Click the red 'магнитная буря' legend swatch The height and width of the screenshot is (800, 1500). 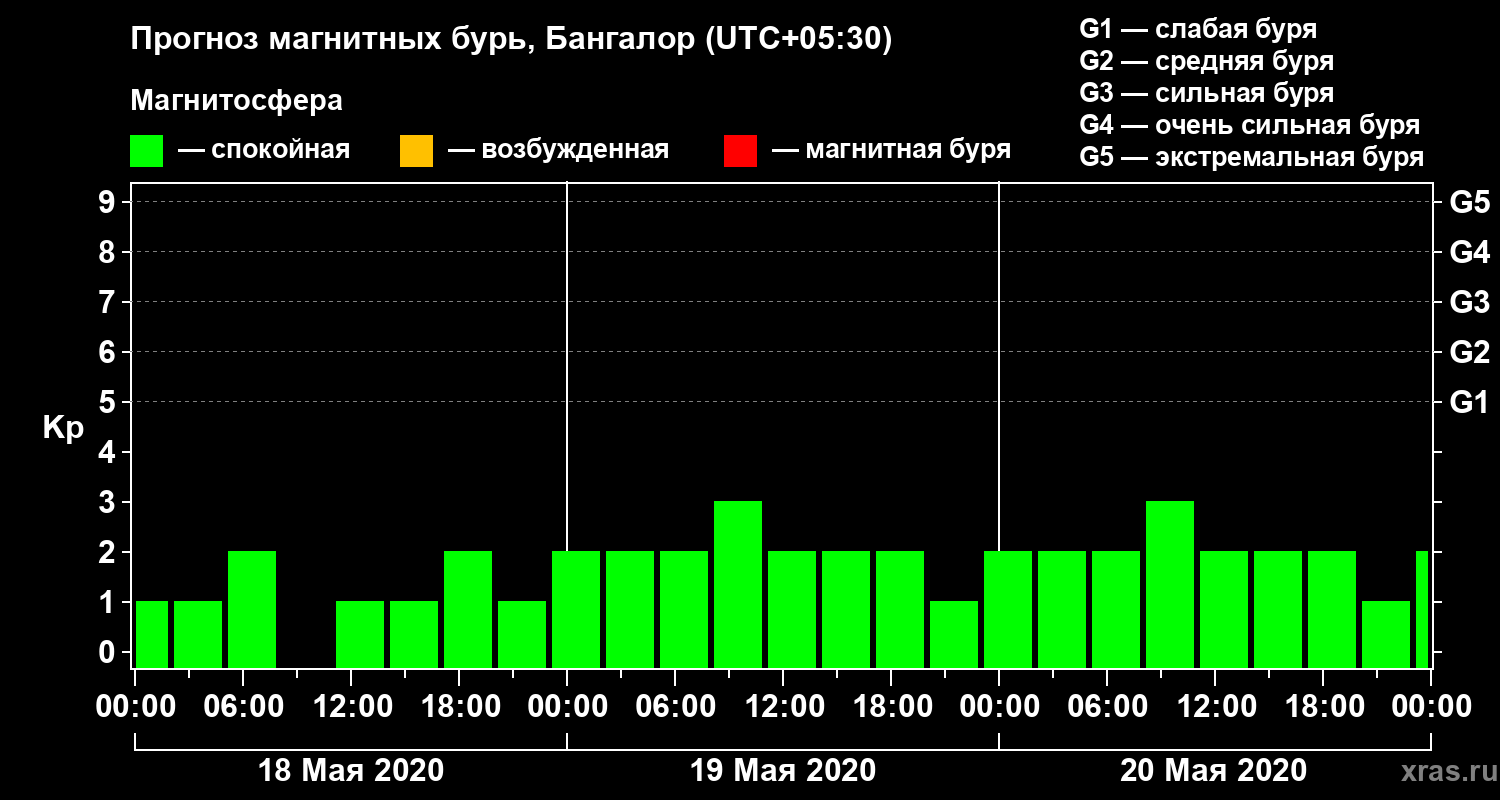tap(740, 151)
